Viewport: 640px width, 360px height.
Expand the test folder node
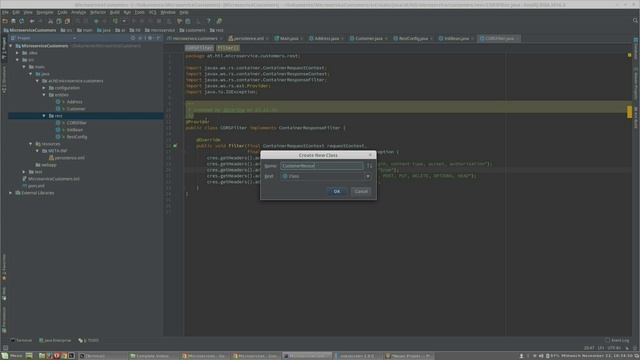24,172
